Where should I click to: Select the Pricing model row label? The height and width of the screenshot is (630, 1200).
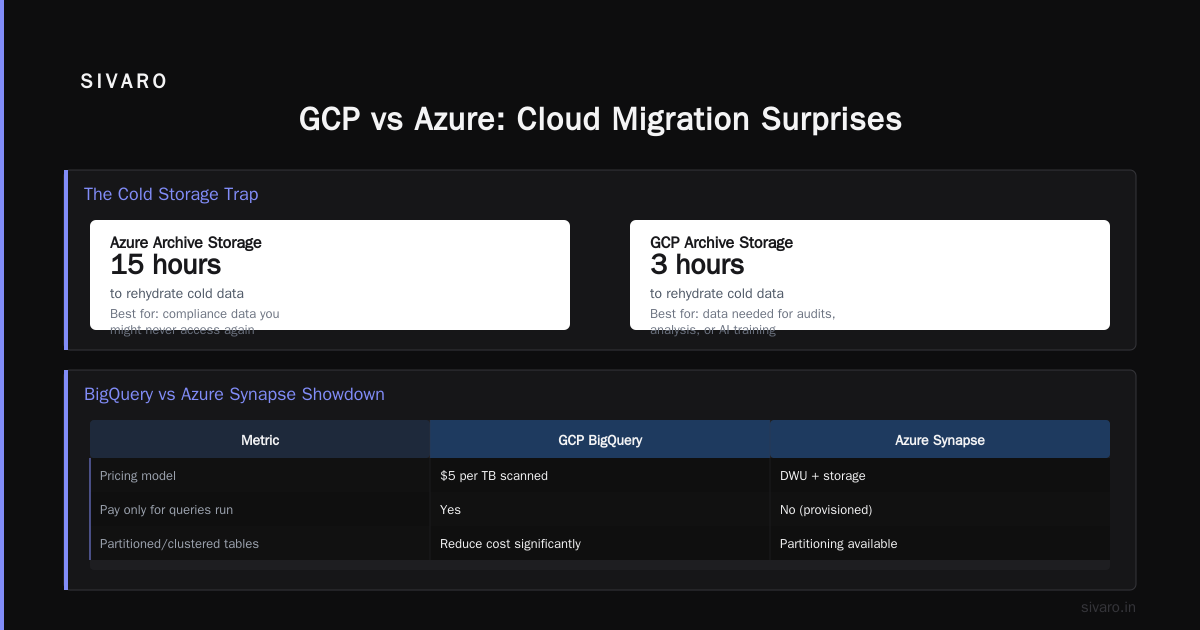138,476
